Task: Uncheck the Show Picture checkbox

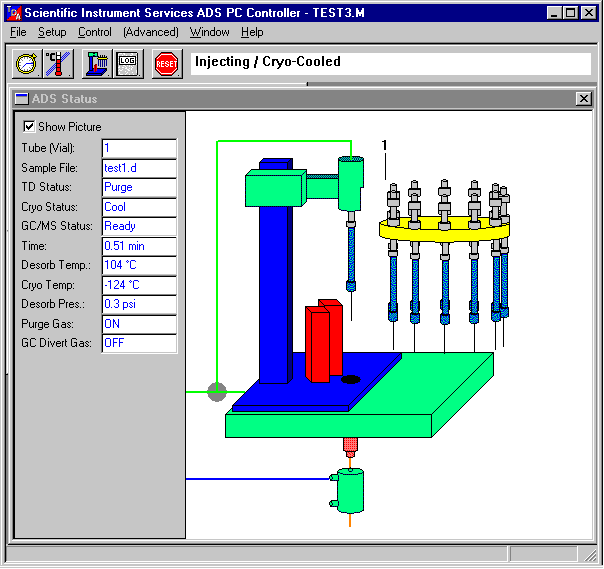Action: pos(29,126)
